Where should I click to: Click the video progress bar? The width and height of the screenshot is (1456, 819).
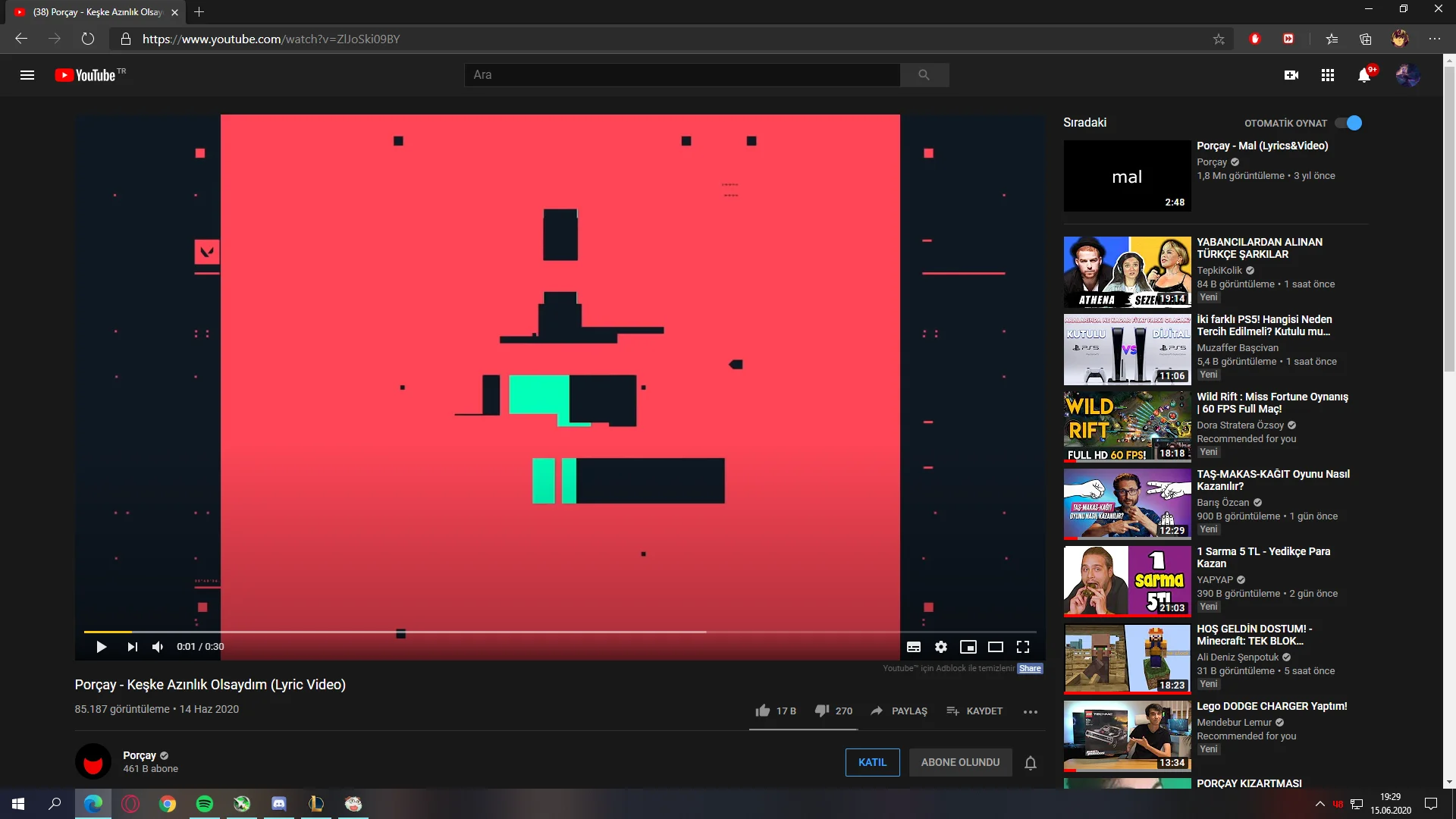(531, 632)
